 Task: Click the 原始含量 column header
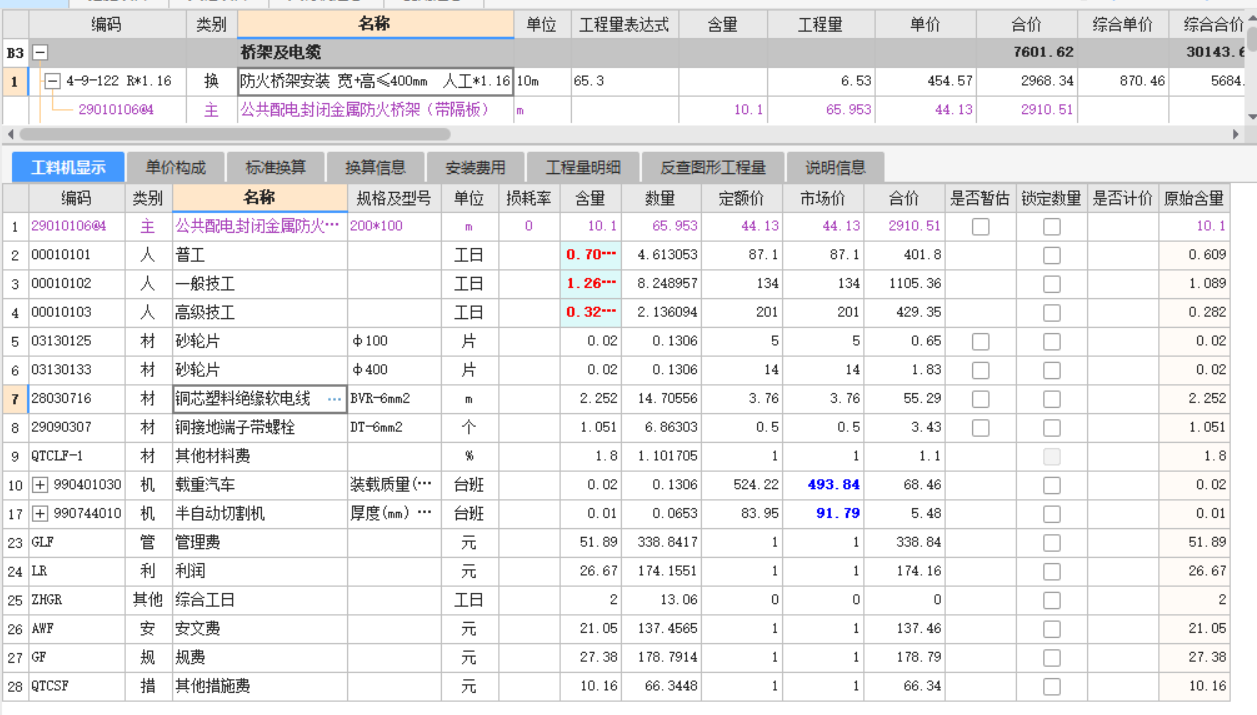point(1194,198)
